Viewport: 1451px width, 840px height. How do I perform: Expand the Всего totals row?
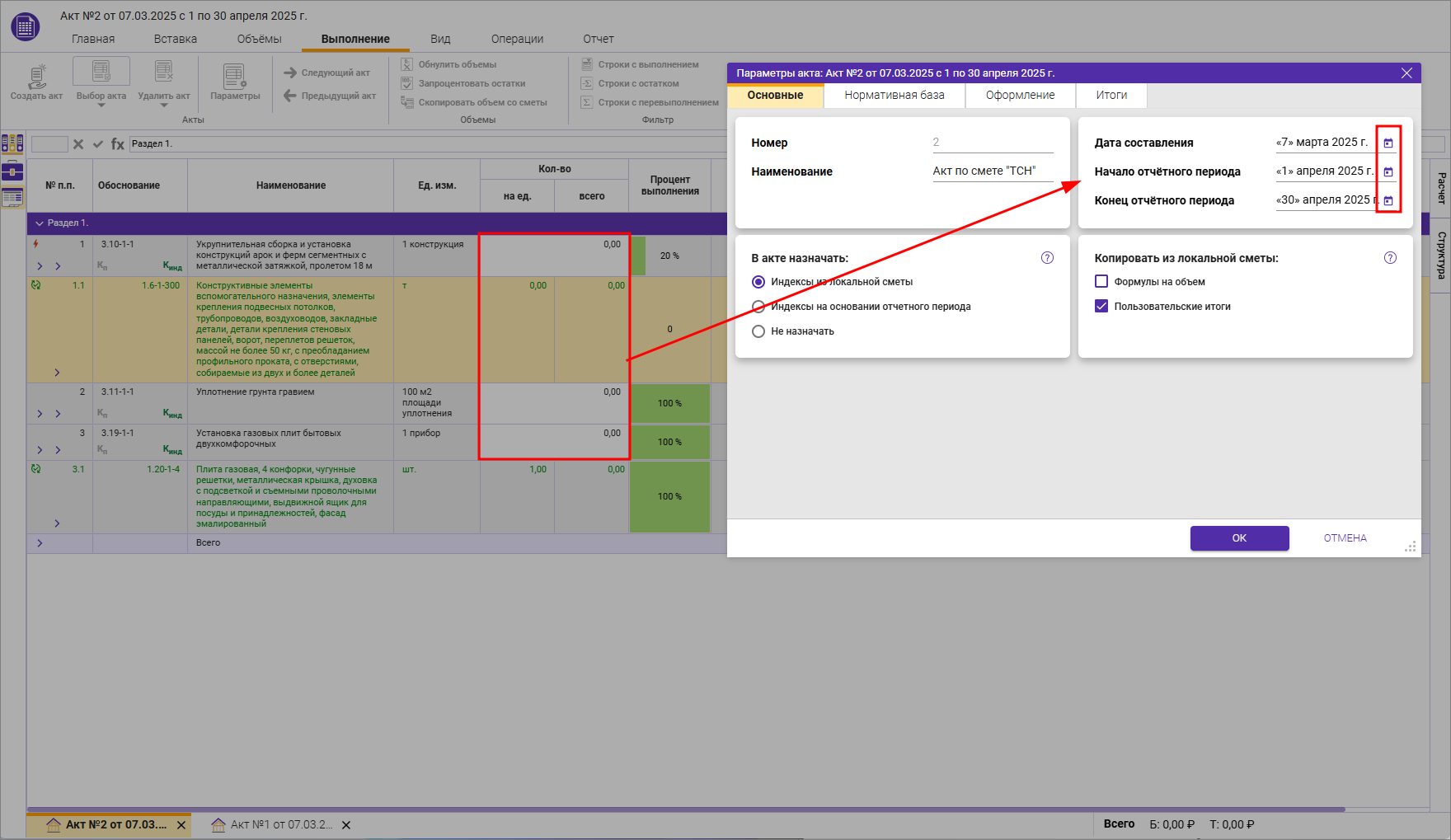pyautogui.click(x=40, y=543)
